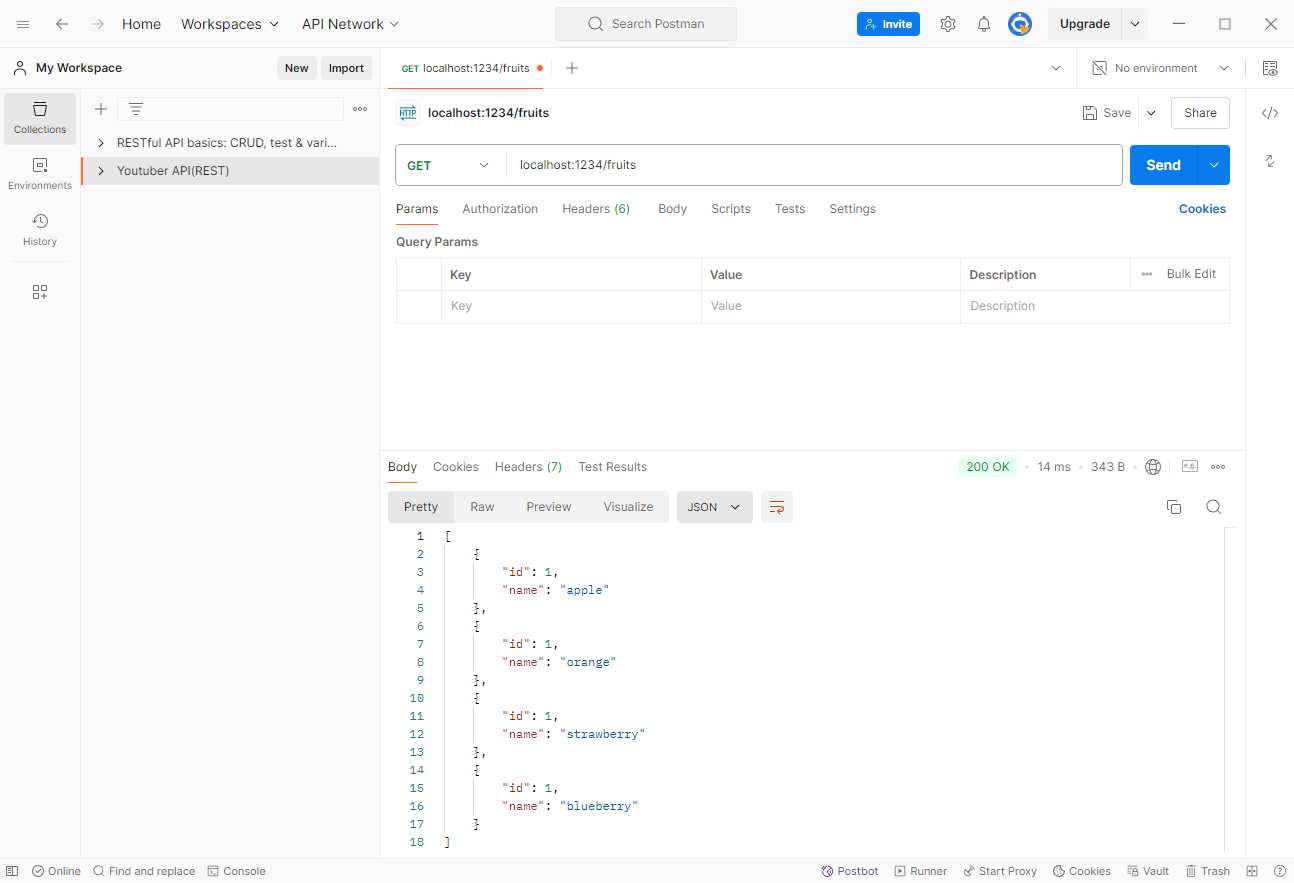Expand the Workspaces dropdown
Screen dimensions: 1294x883
pos(230,24)
